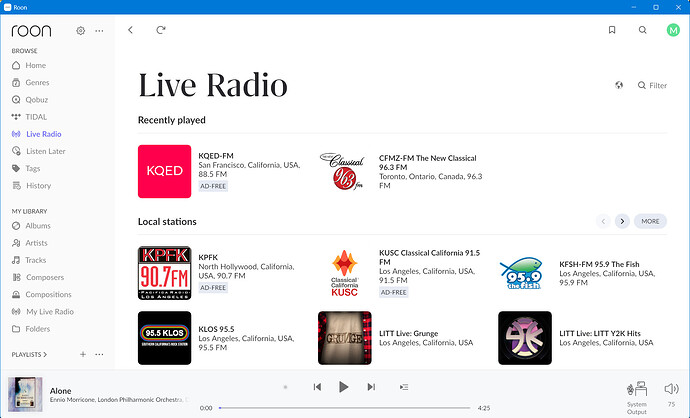This screenshot has width=690, height=418.
Task: Open the sidebar more options menu
Action: tap(99, 31)
